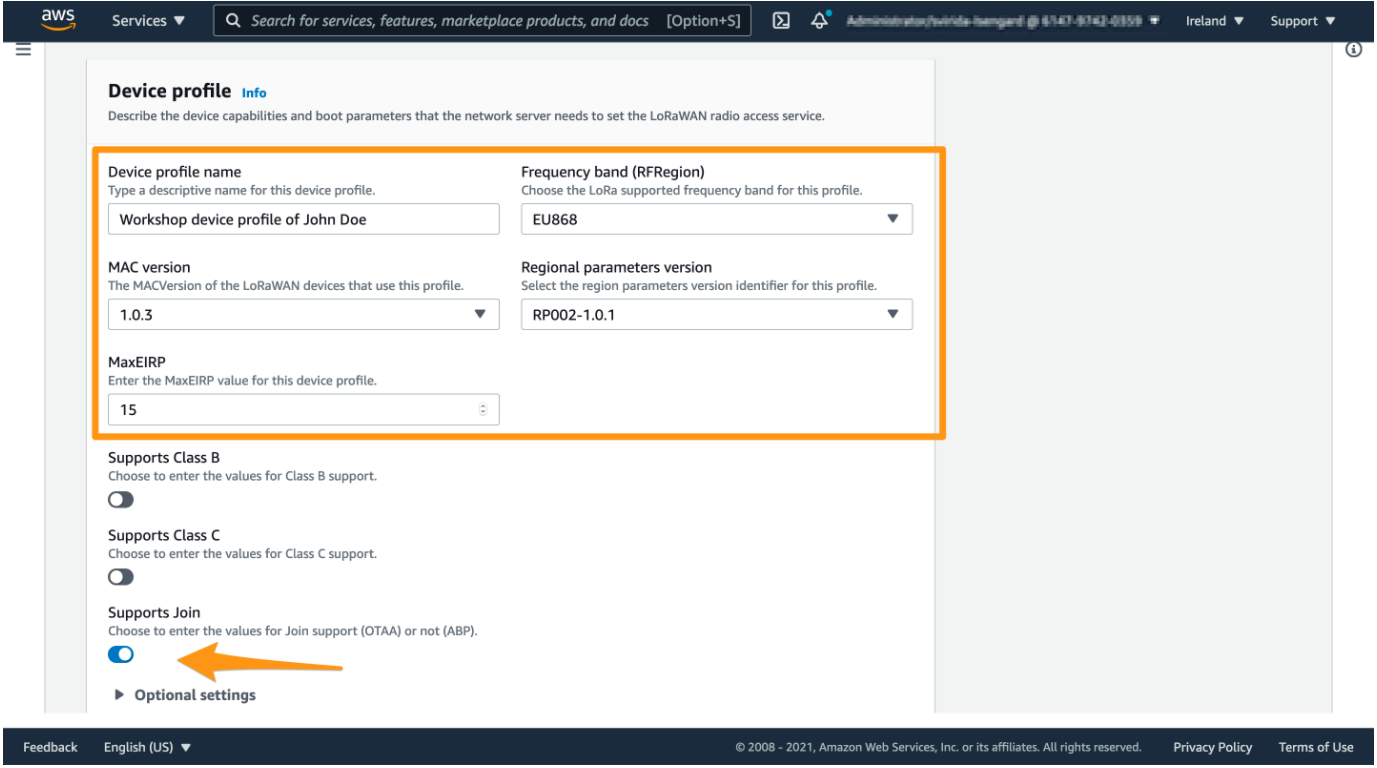Open the Info link beside Device profile

point(254,93)
